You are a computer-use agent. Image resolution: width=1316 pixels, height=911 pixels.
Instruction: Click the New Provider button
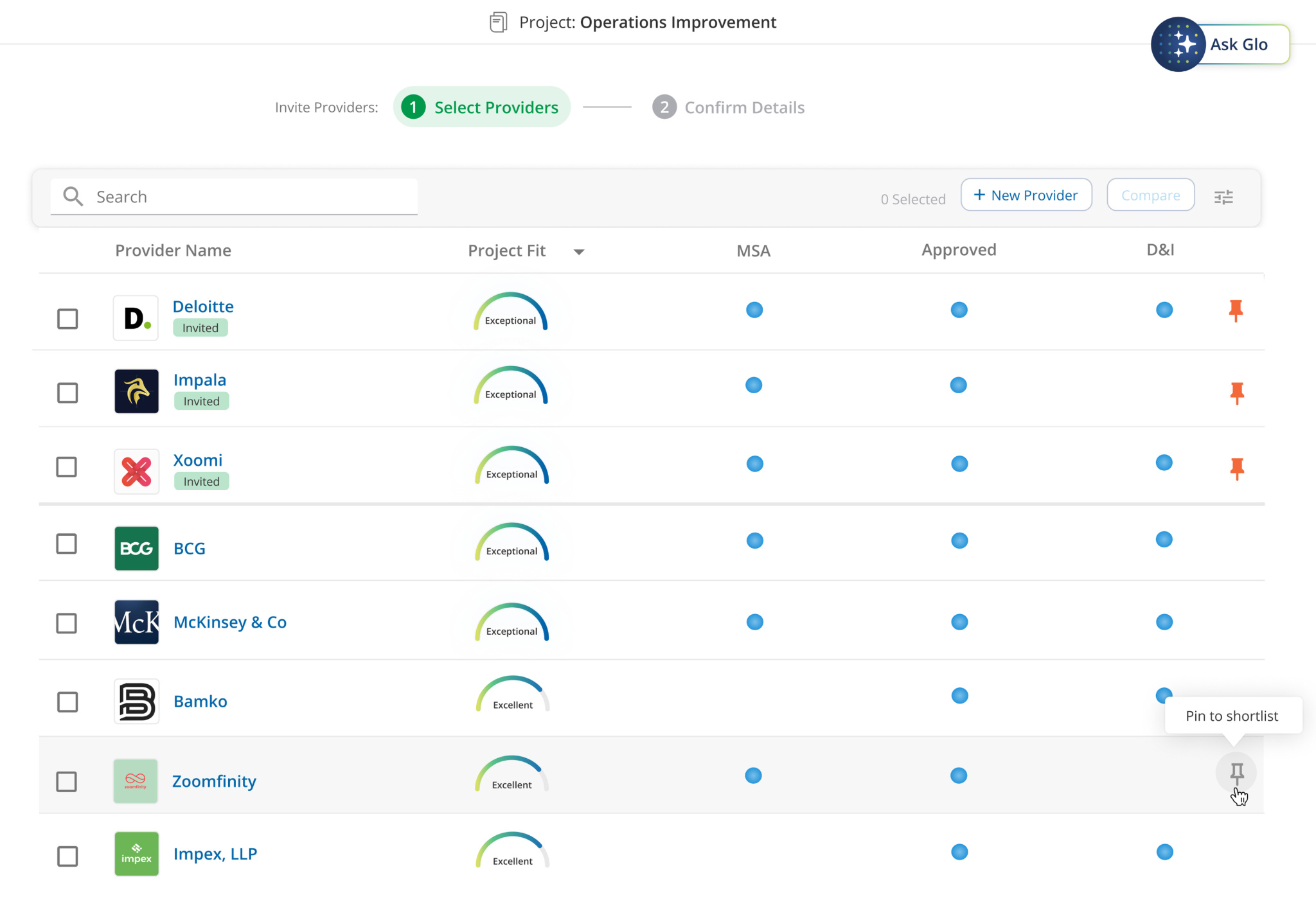point(1026,195)
